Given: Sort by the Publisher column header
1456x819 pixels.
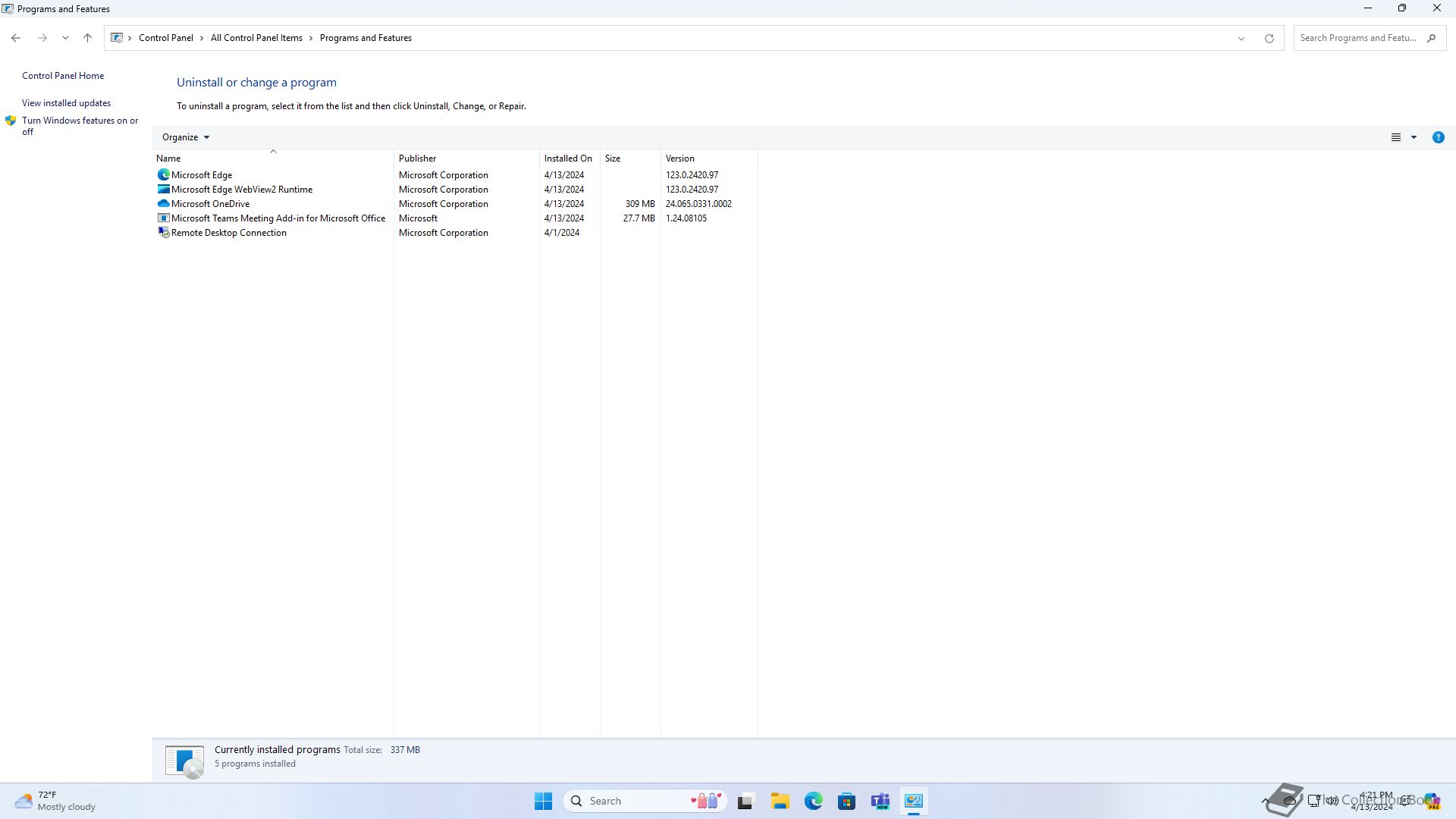Looking at the screenshot, I should pos(466,158).
